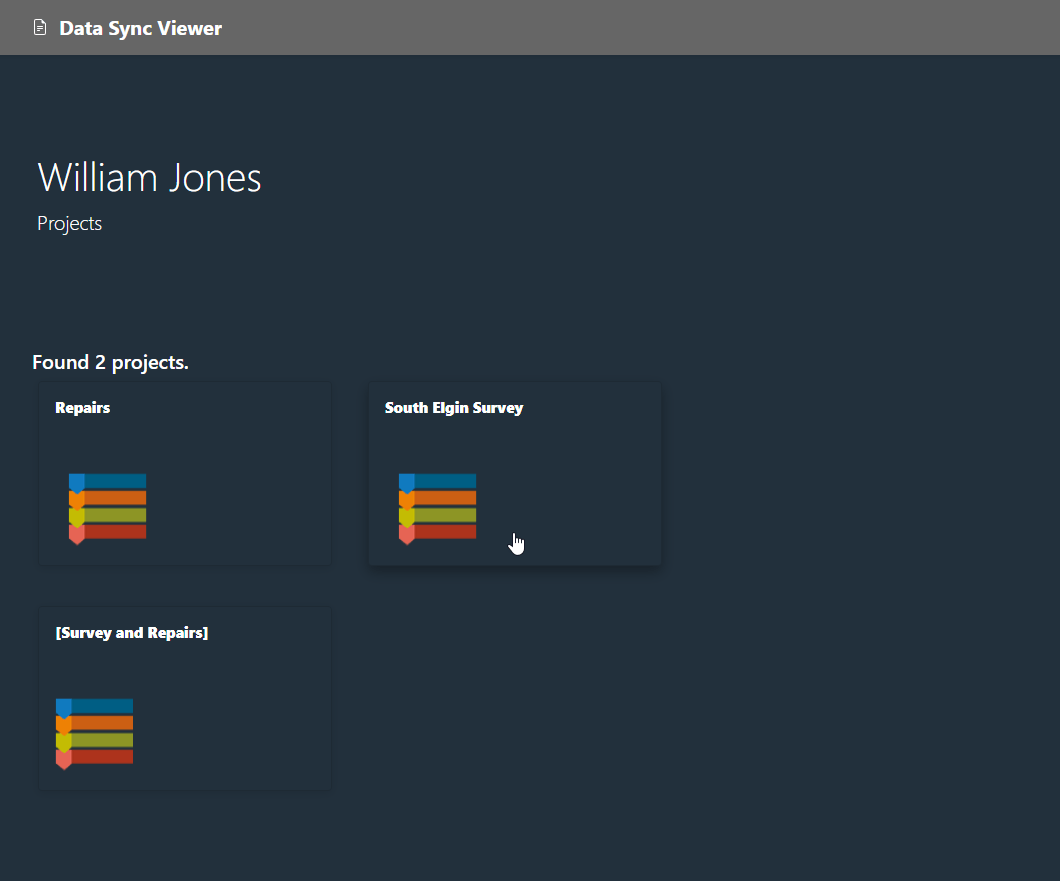Click the blue arrow tab on [Survey and Repairs] icon
Image resolution: width=1060 pixels, height=881 pixels.
click(x=63, y=707)
